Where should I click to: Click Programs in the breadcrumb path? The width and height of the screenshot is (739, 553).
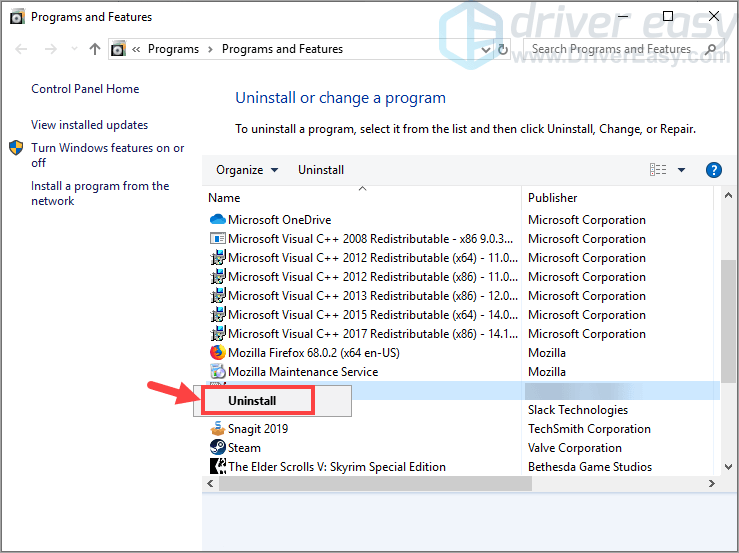click(x=173, y=49)
